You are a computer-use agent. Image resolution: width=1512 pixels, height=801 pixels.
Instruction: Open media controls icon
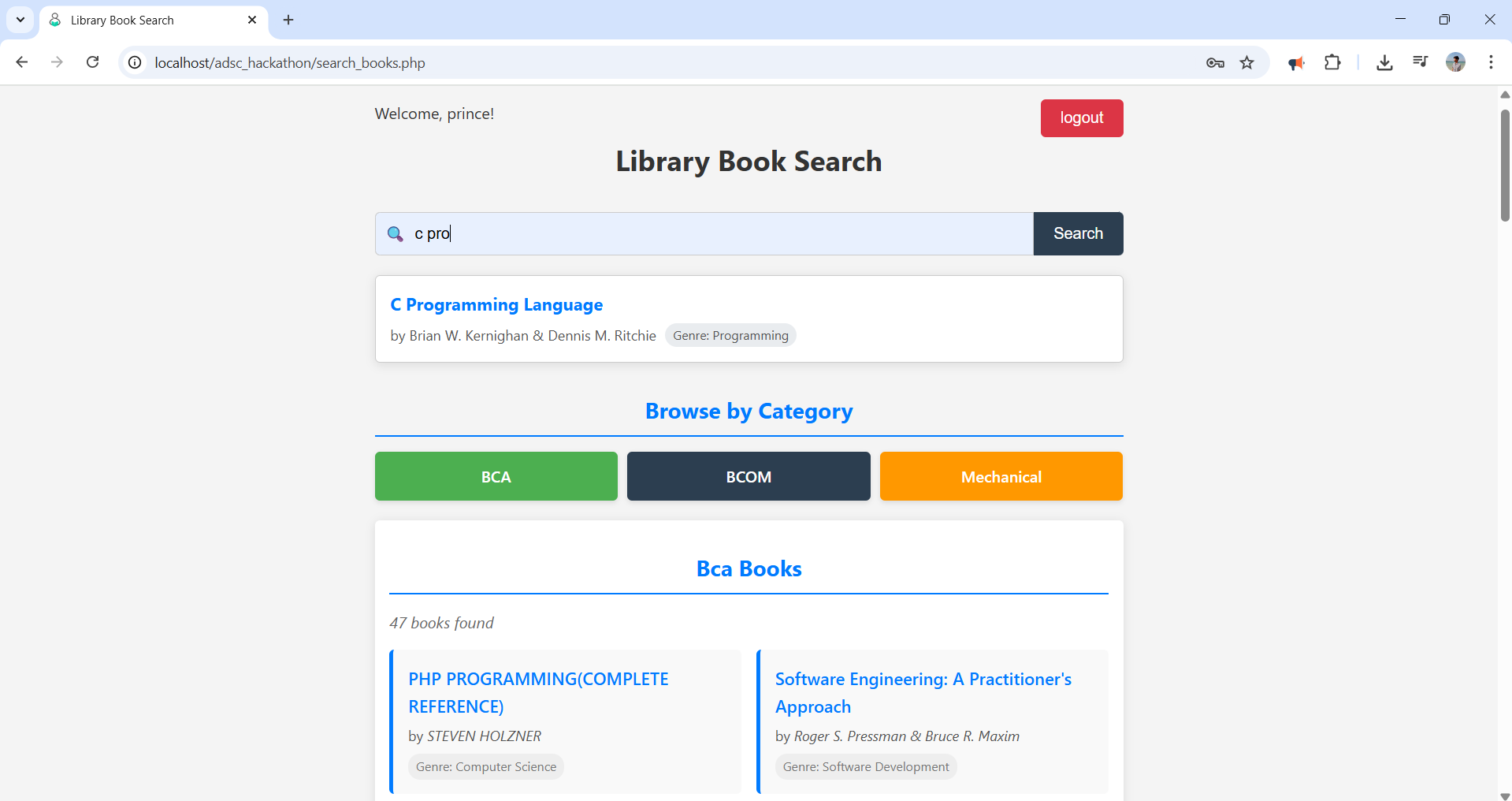(x=1420, y=61)
